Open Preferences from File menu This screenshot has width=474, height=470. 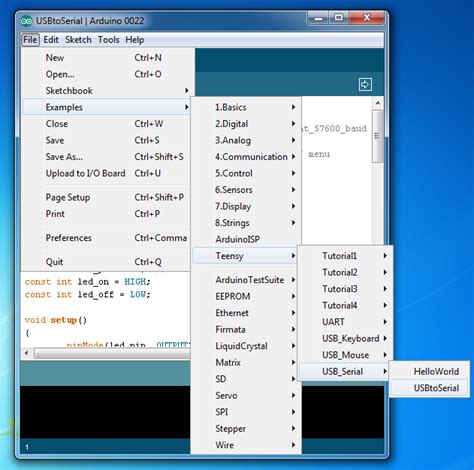tap(106, 238)
